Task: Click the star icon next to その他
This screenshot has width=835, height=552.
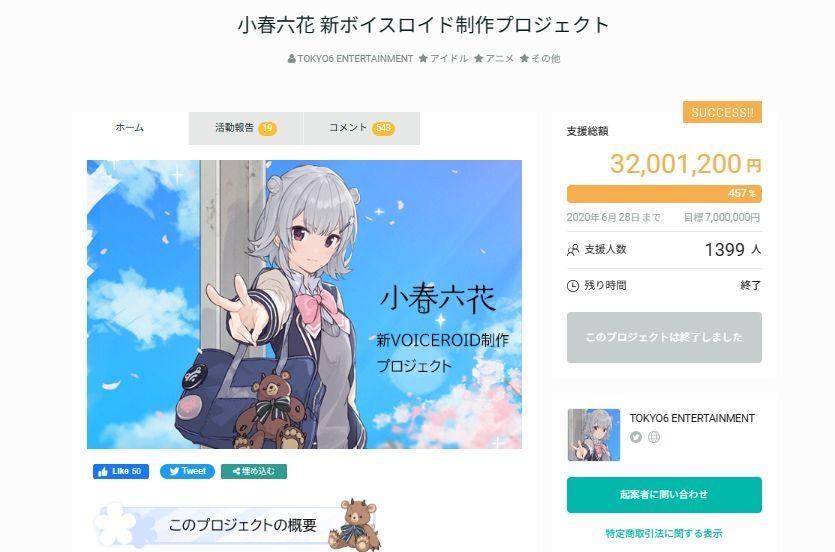Action: point(524,59)
